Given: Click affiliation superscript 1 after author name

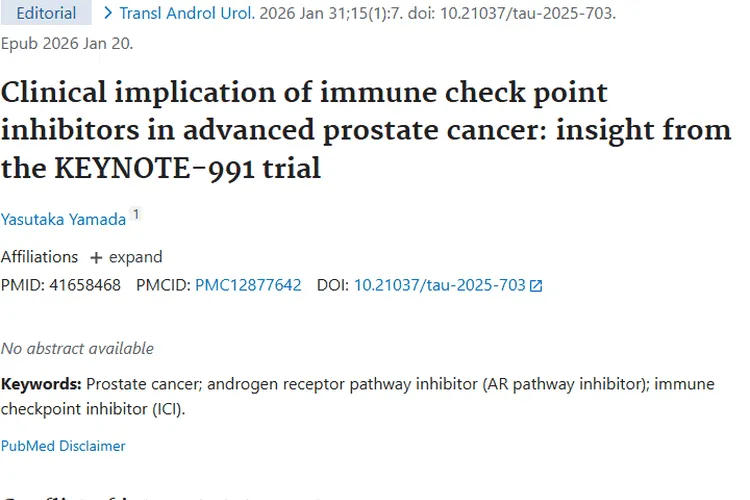Looking at the screenshot, I should (x=136, y=215).
